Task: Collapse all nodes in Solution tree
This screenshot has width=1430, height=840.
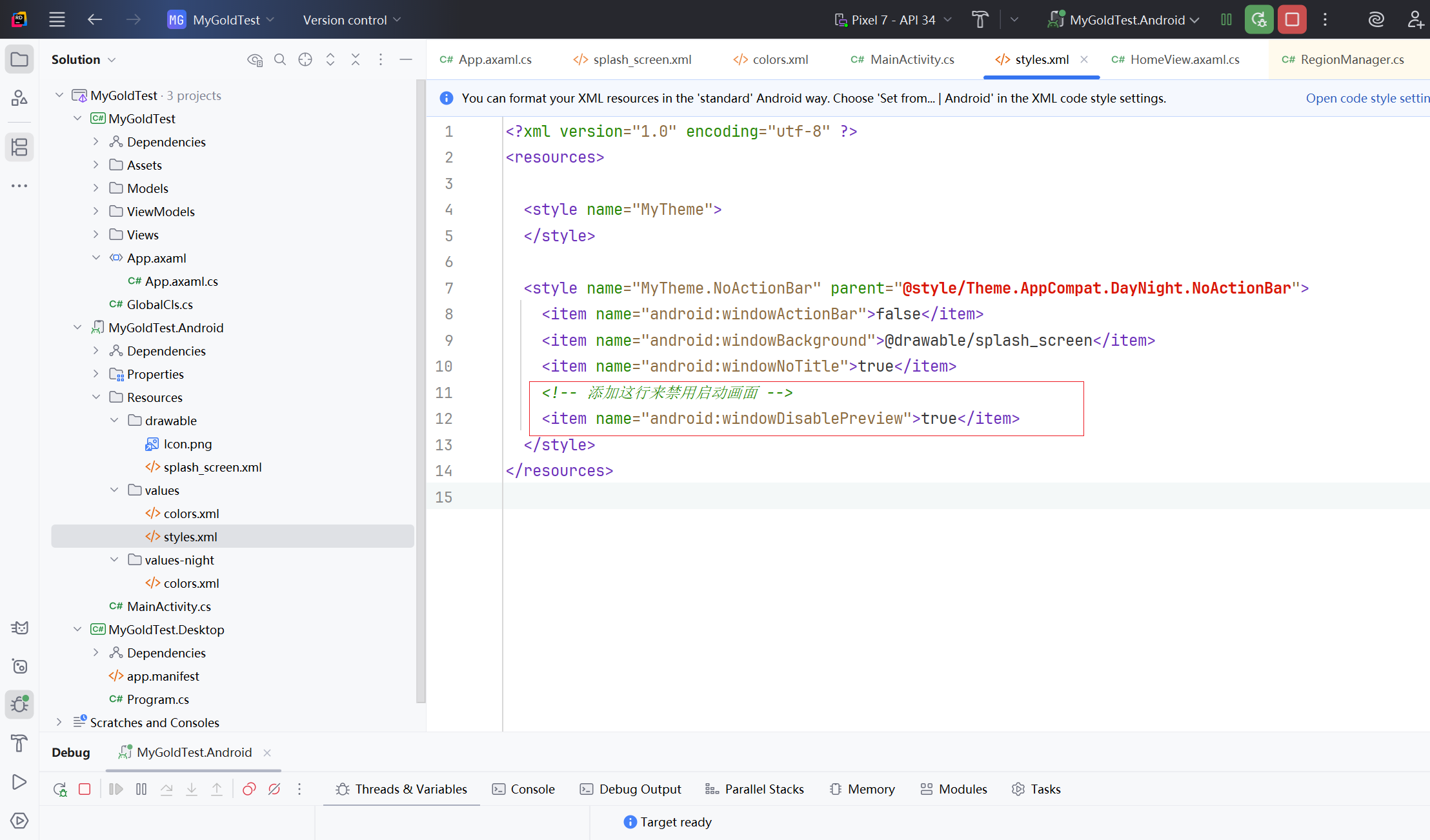Action: point(356,59)
